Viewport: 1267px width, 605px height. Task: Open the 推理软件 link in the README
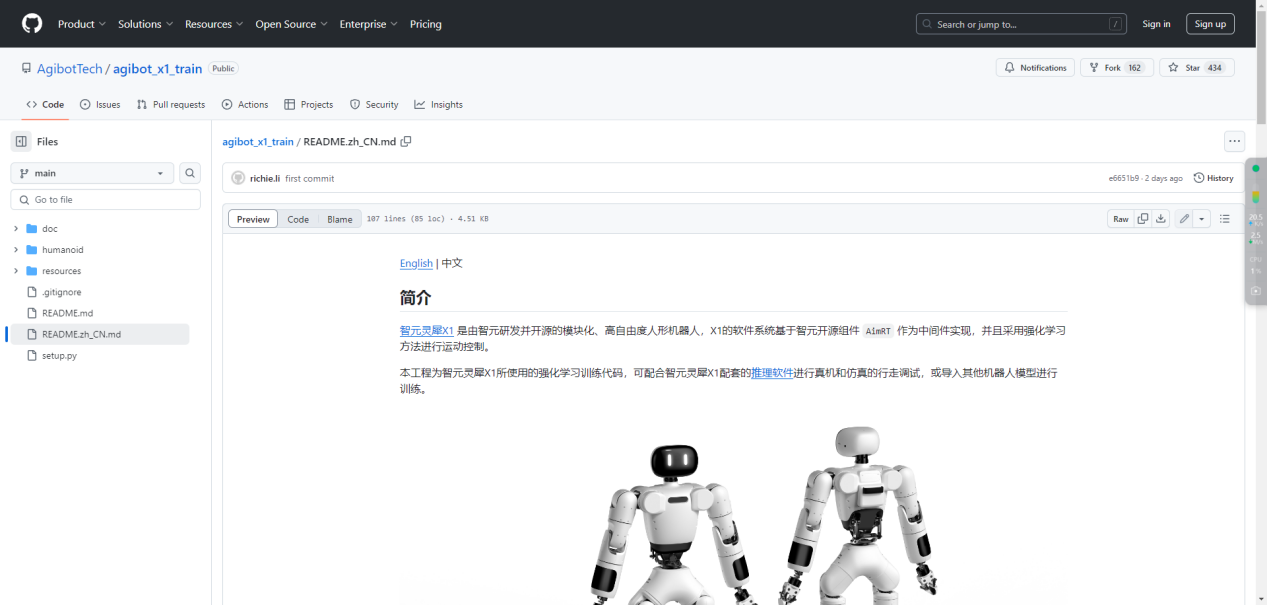coord(772,372)
